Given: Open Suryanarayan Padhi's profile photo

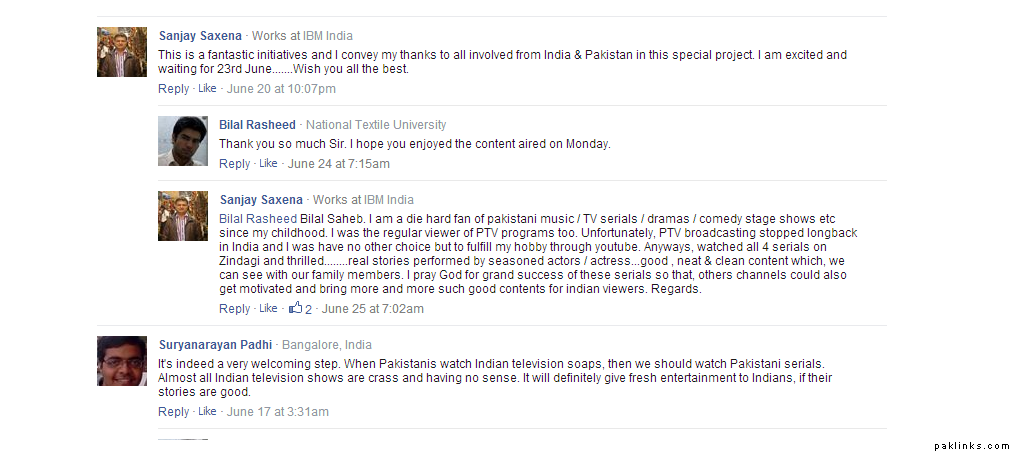Looking at the screenshot, I should [122, 361].
